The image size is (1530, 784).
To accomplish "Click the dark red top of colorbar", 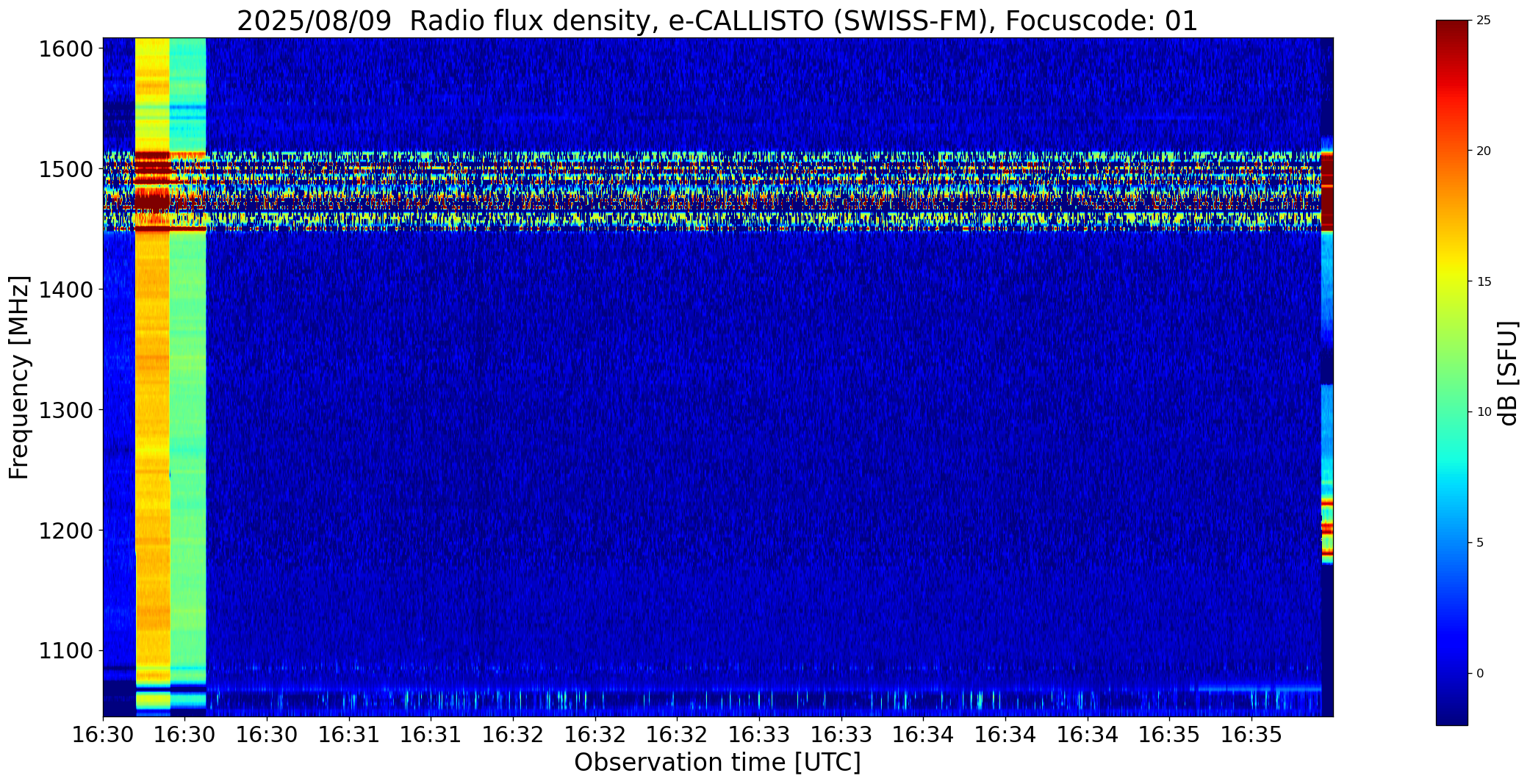I will point(1452,33).
